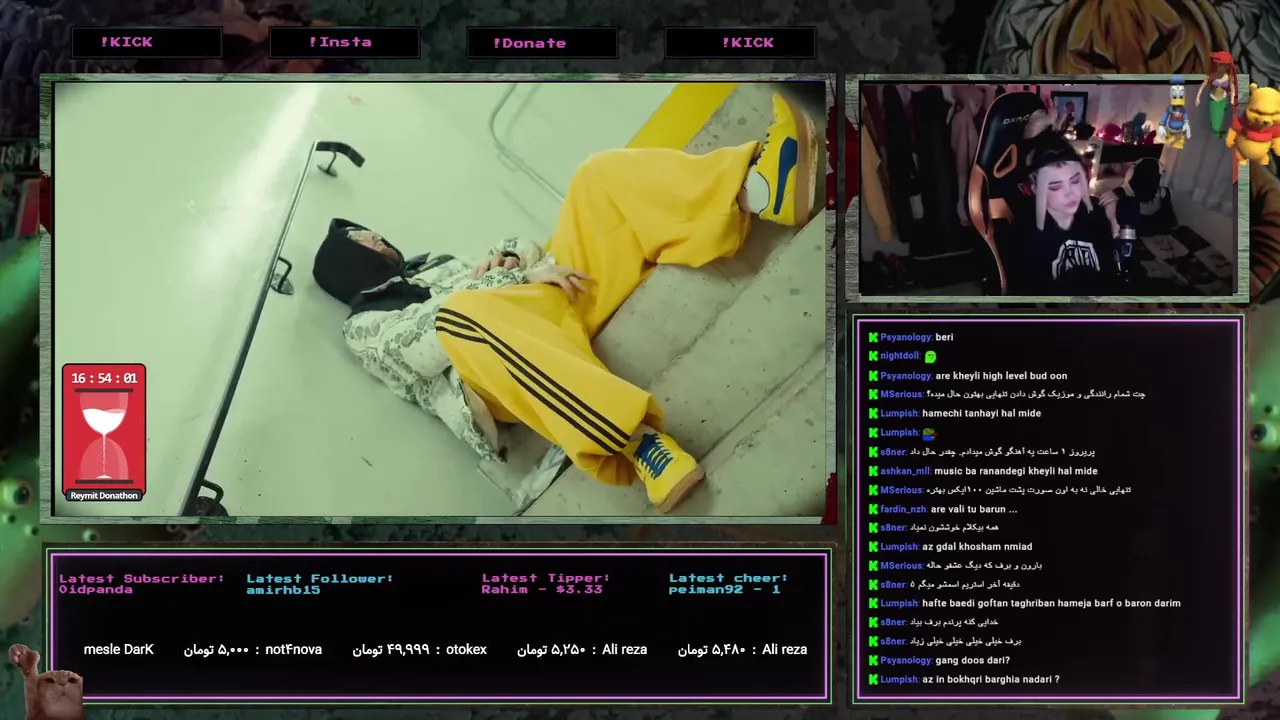Click latest tipper 'Rahim - $3.33'
Viewport: 1280px width, 720px height.
[542, 590]
